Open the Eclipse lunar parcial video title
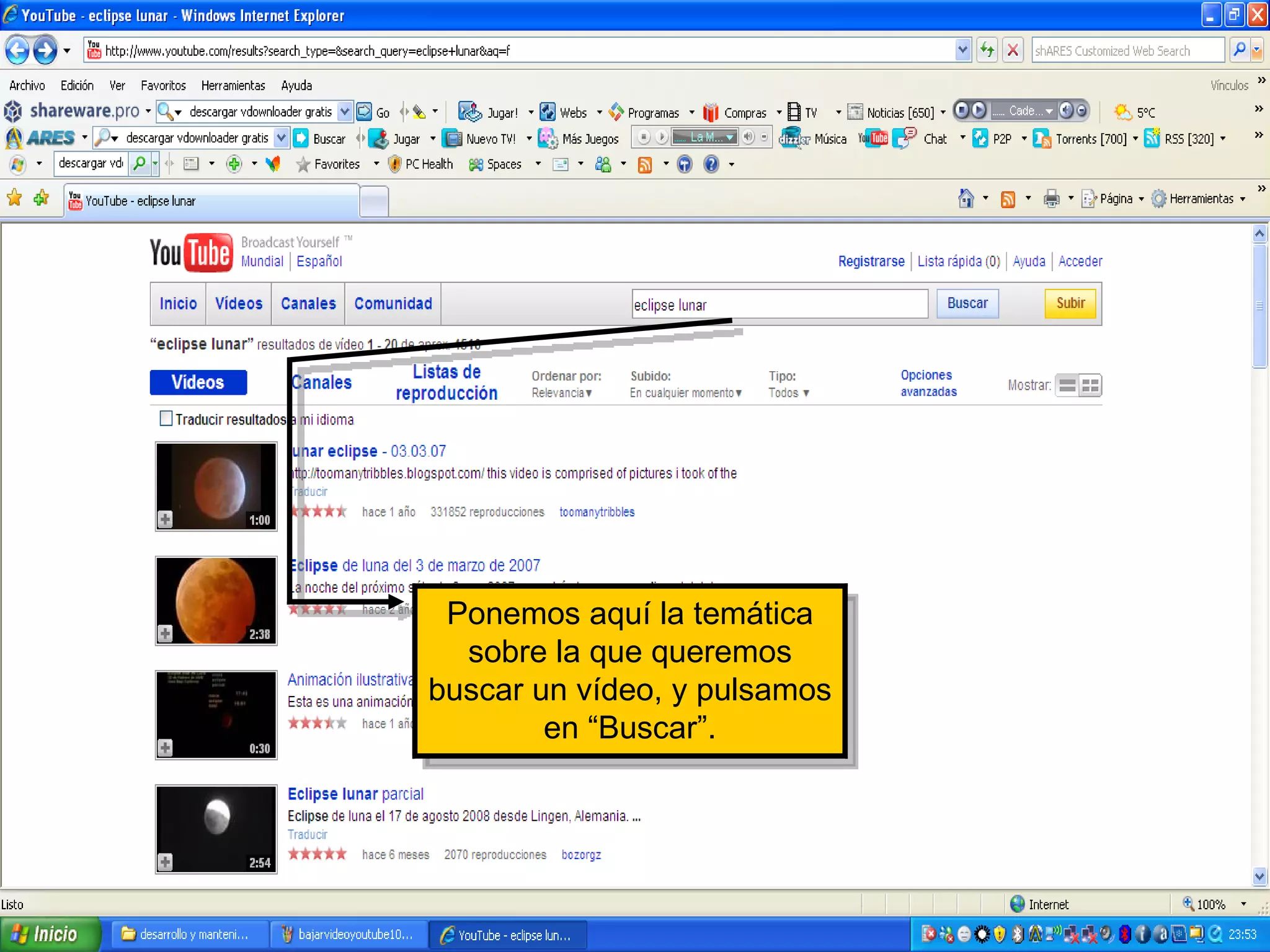The width and height of the screenshot is (1270, 952). 355,794
